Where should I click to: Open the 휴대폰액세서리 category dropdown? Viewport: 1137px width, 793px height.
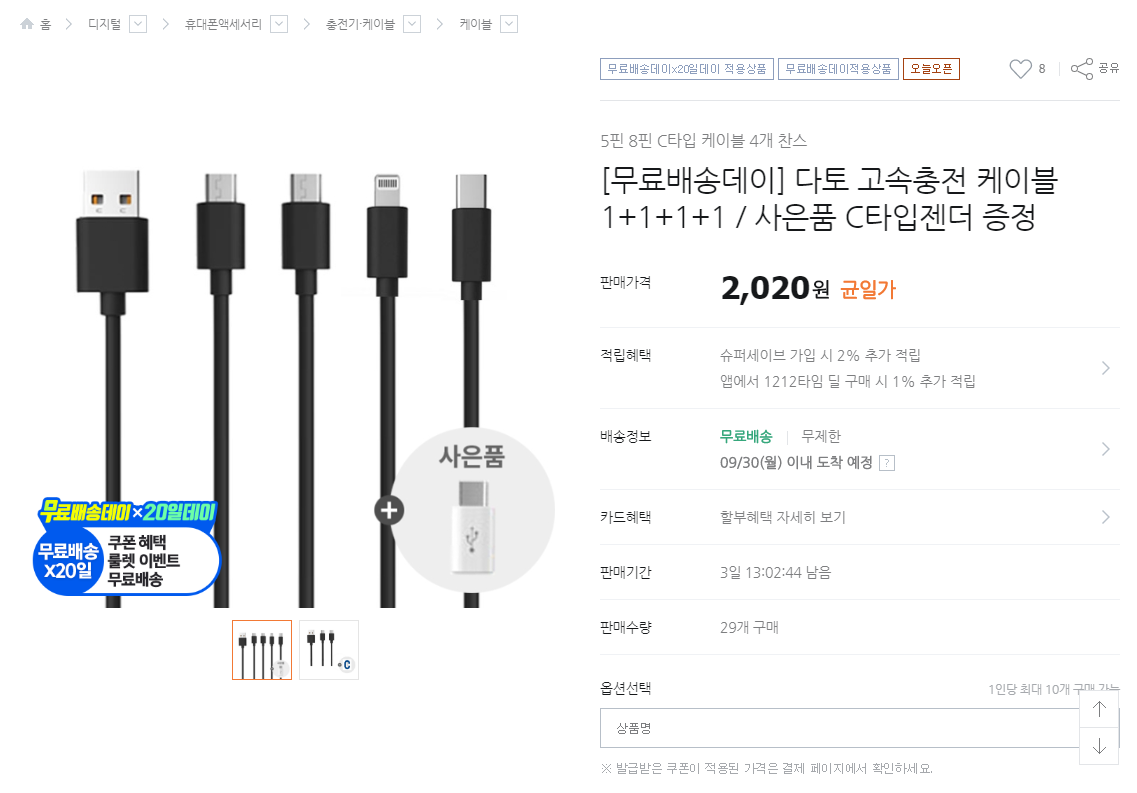tap(279, 24)
